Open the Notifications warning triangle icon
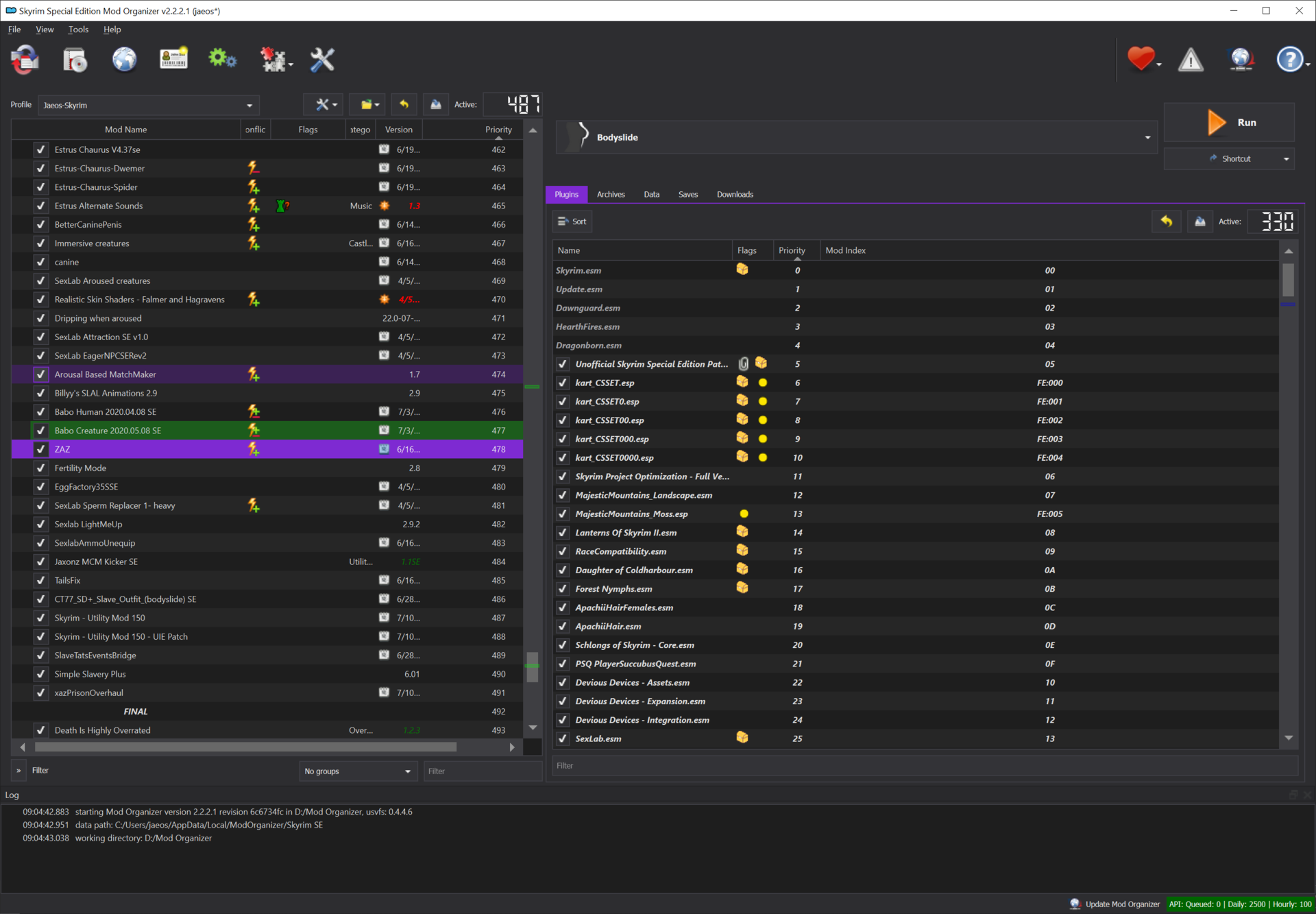 click(x=1191, y=60)
